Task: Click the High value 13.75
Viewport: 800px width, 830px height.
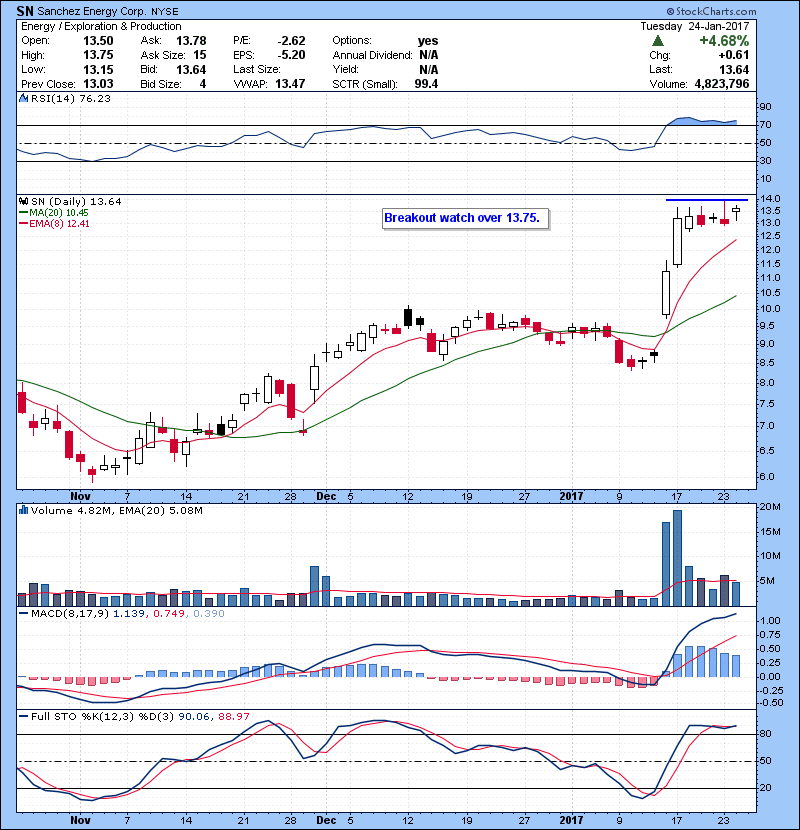Action: (98, 55)
